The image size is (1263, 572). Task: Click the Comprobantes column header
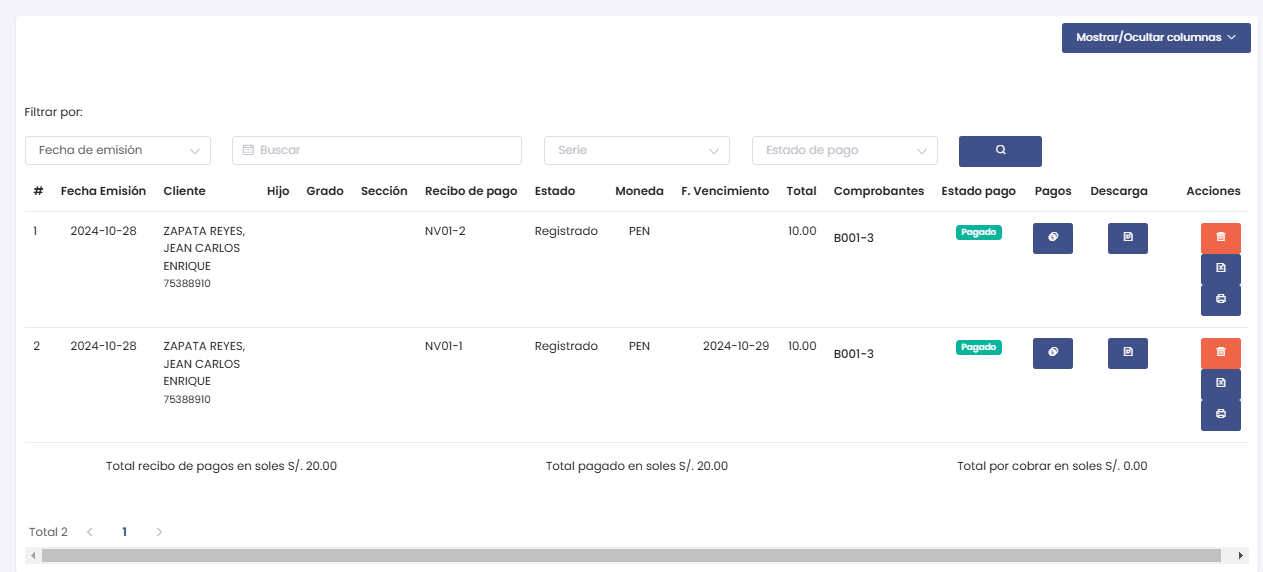point(879,191)
